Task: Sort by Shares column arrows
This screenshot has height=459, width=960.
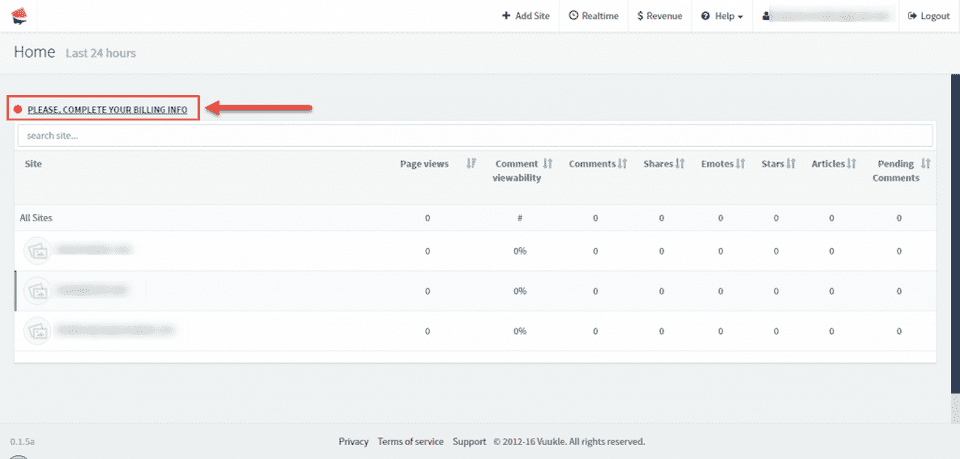Action: pyautogui.click(x=680, y=163)
